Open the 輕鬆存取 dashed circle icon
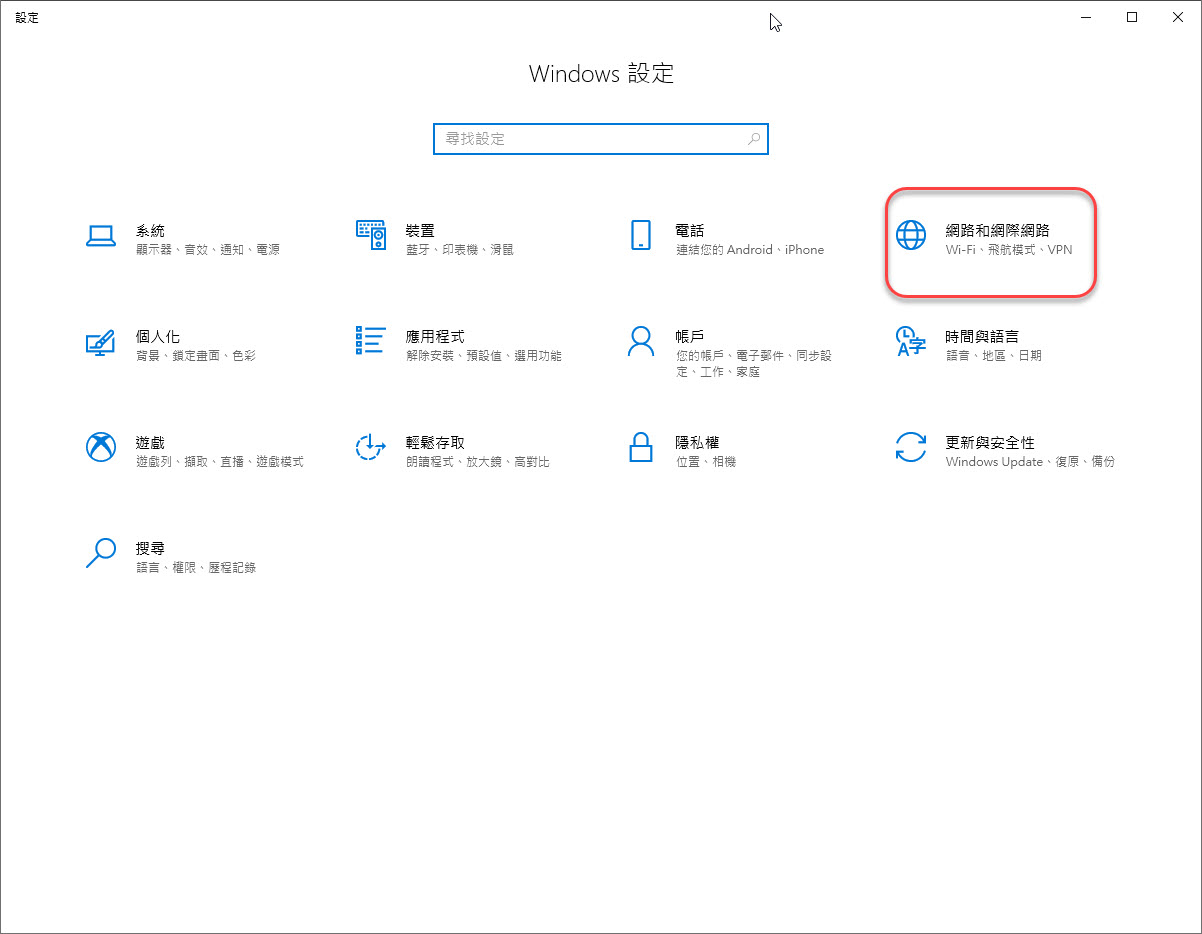This screenshot has height=934, width=1202. pos(371,447)
